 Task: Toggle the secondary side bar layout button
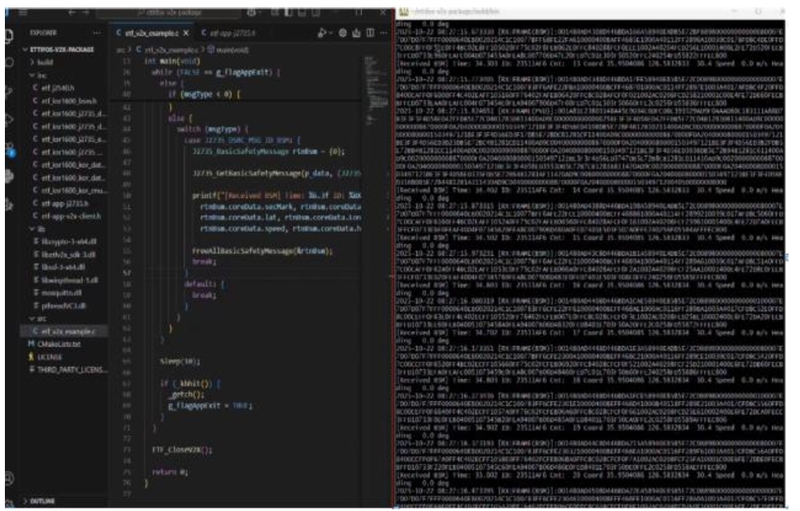[316, 12]
